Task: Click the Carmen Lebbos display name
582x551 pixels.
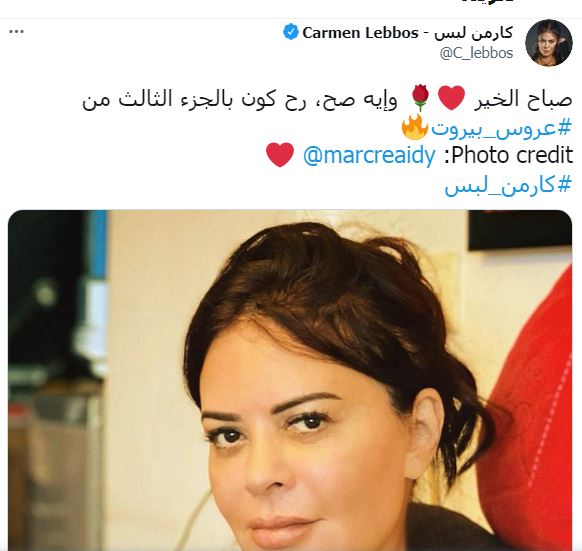Action: click(x=360, y=33)
